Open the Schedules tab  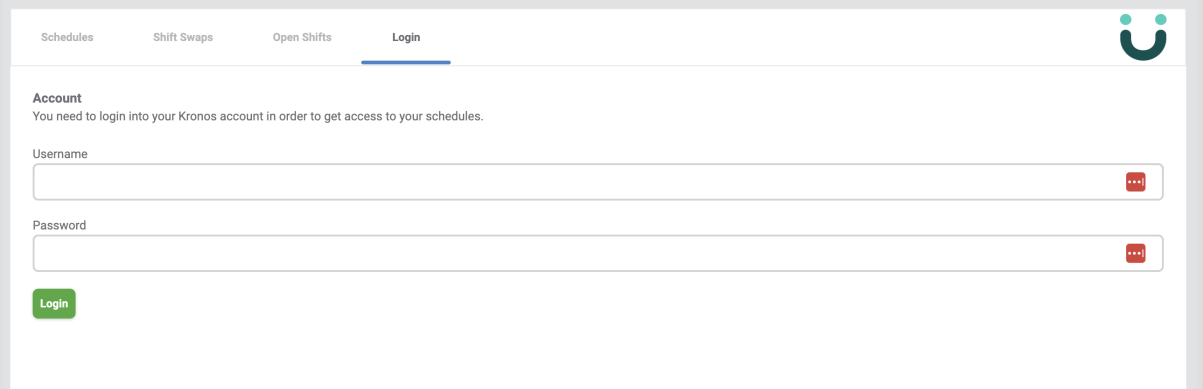coord(67,37)
